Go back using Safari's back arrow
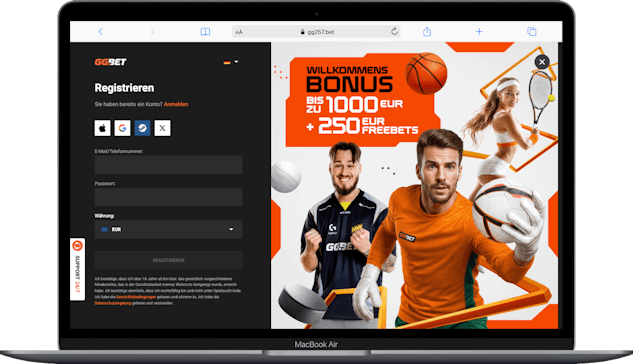 pos(100,31)
